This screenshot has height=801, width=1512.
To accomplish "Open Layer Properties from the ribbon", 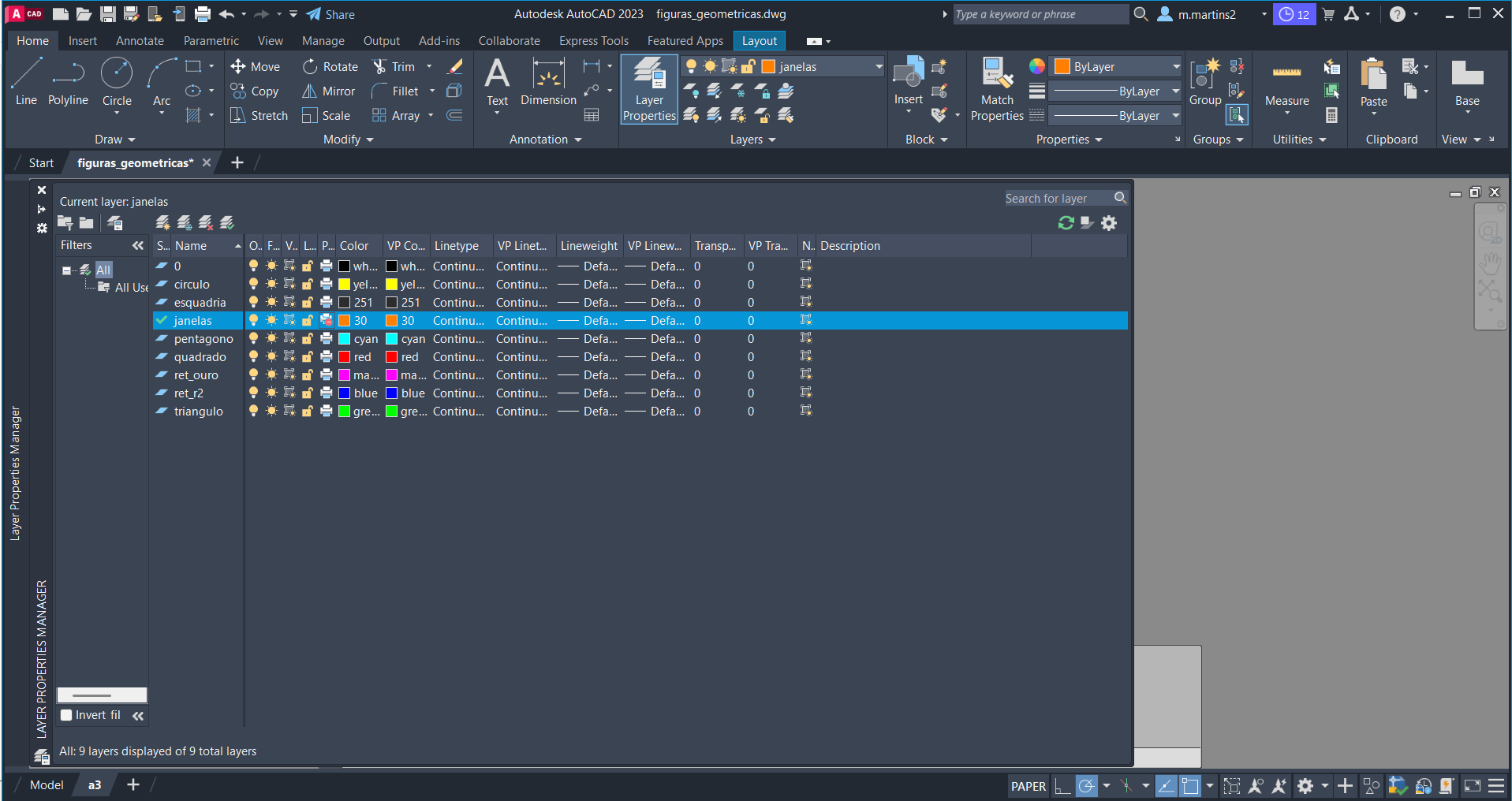I will [649, 89].
